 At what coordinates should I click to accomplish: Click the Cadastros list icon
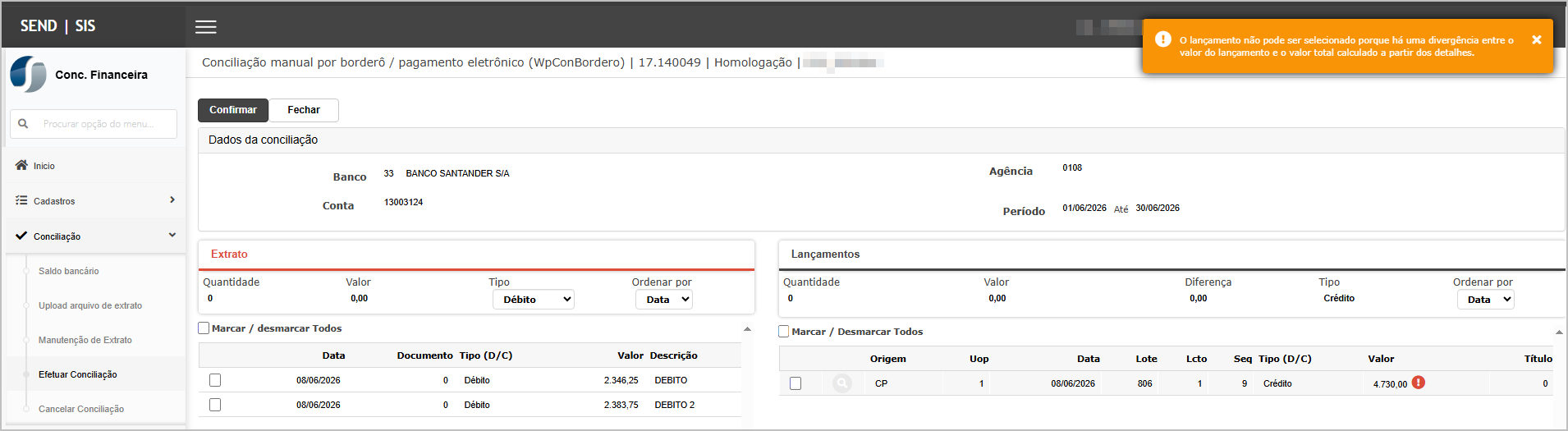pyautogui.click(x=21, y=200)
